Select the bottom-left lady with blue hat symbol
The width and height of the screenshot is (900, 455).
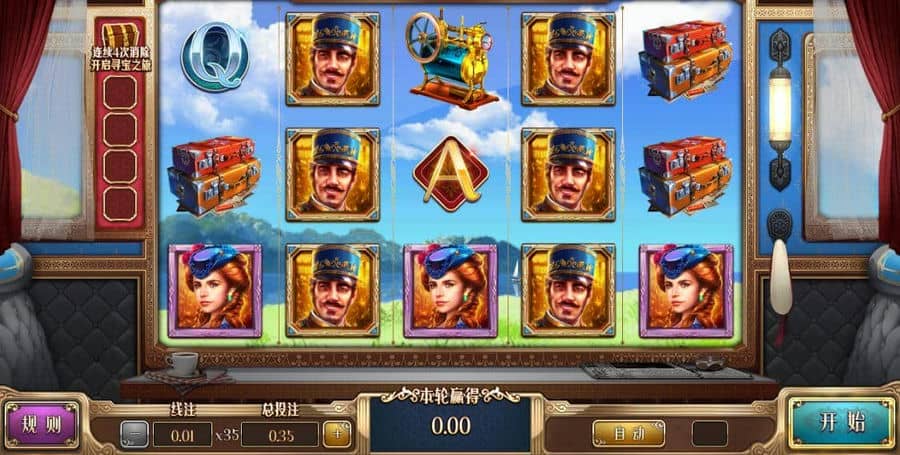215,290
